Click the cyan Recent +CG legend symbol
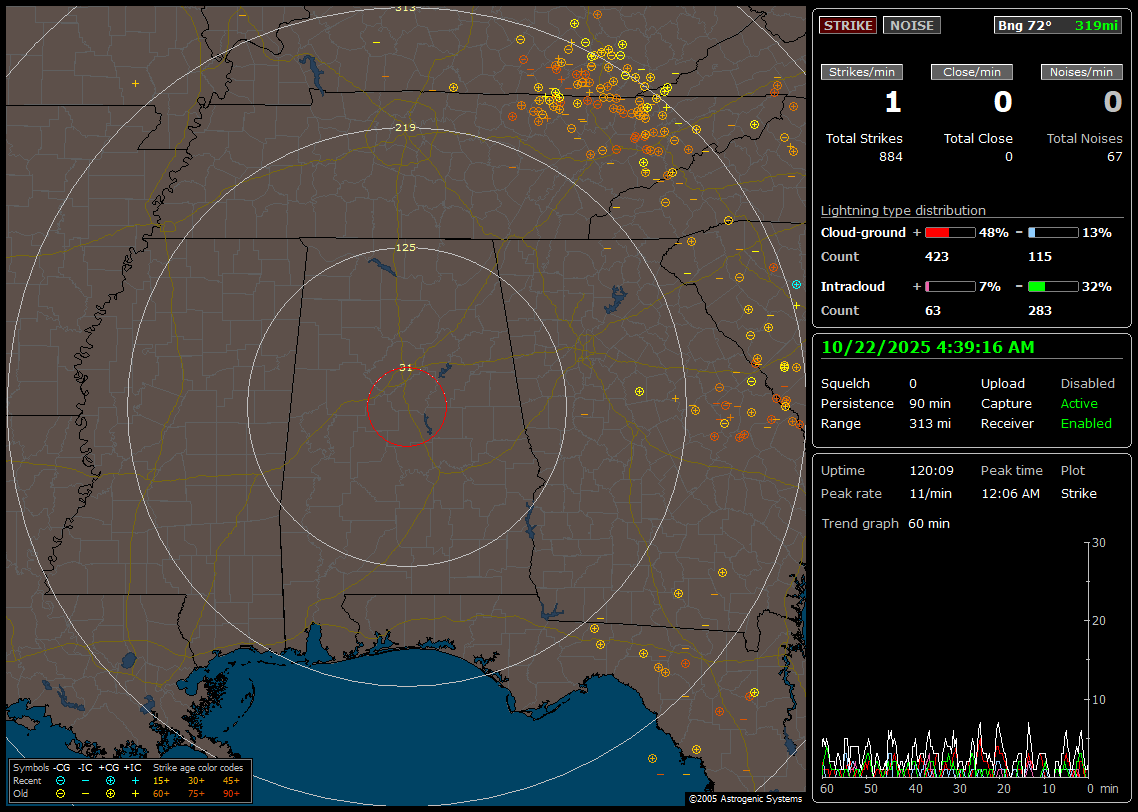1138x812 pixels. pyautogui.click(x=110, y=780)
